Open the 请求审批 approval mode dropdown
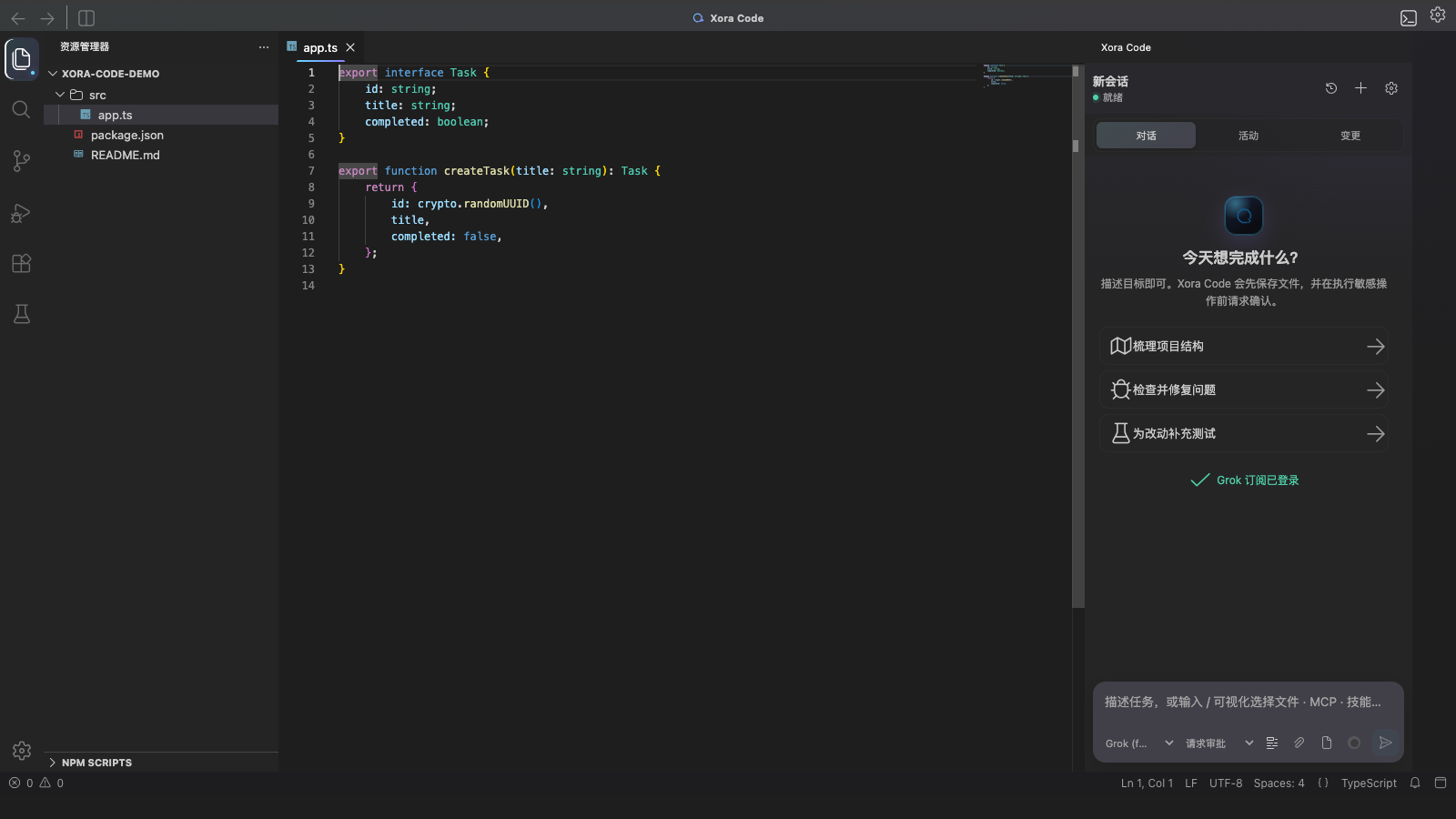The height and width of the screenshot is (819, 1456). (1219, 743)
